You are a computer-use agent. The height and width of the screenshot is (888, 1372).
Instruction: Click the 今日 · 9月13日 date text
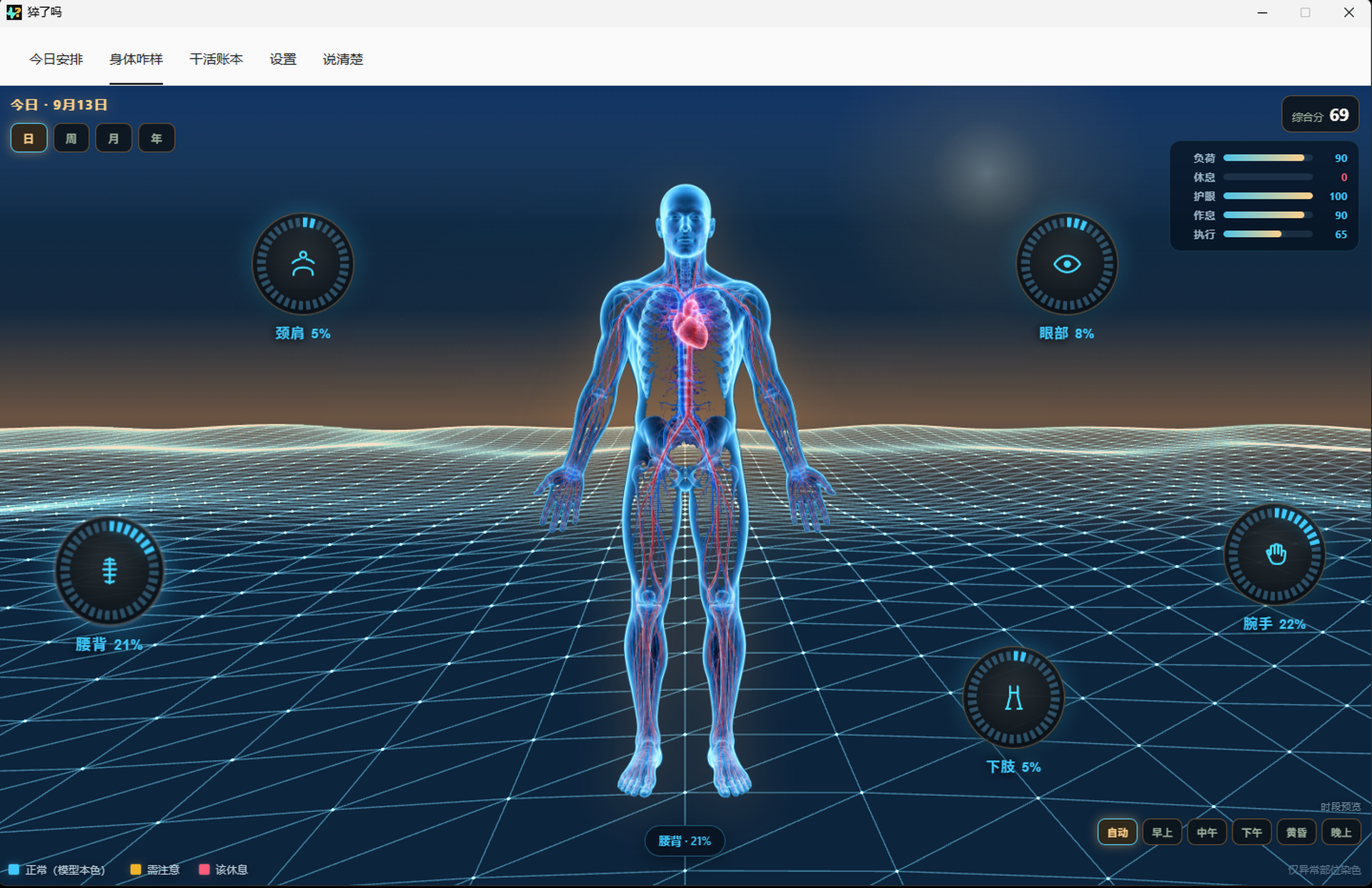click(x=59, y=105)
